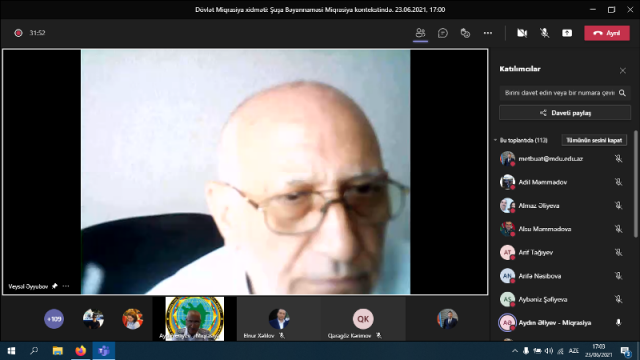The height and width of the screenshot is (360, 640).
Task: Click the QK Qaragöz Kərimov thumbnail
Action: pos(363,319)
